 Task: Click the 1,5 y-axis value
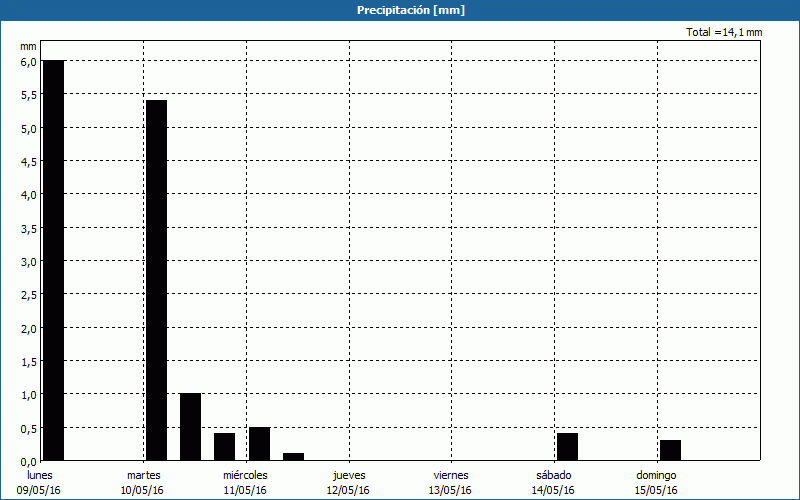[29, 362]
